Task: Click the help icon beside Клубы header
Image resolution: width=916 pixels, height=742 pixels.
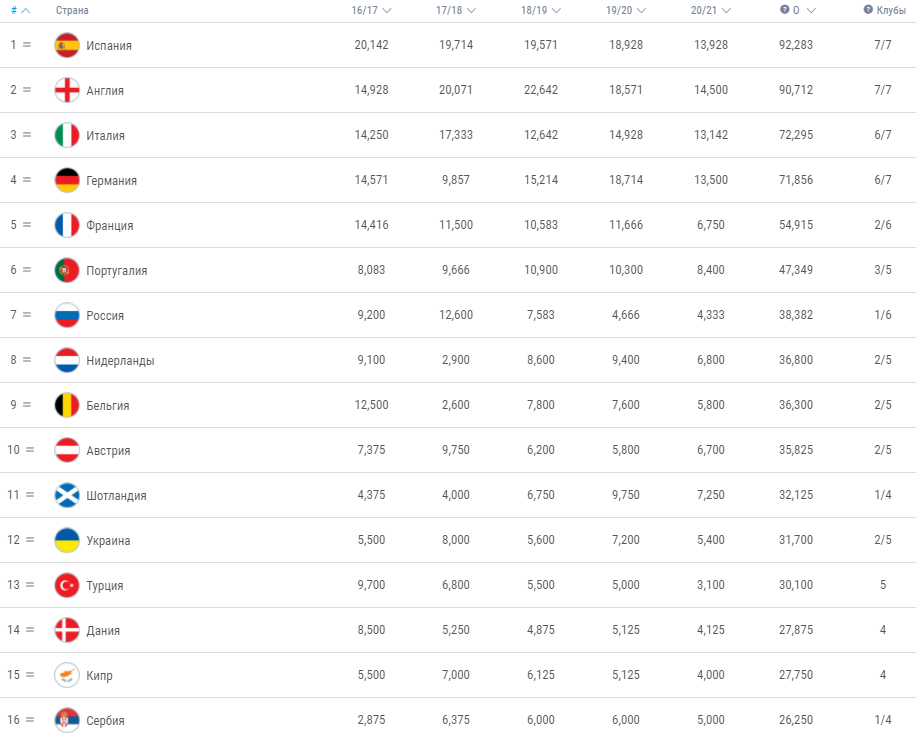Action: click(x=868, y=10)
